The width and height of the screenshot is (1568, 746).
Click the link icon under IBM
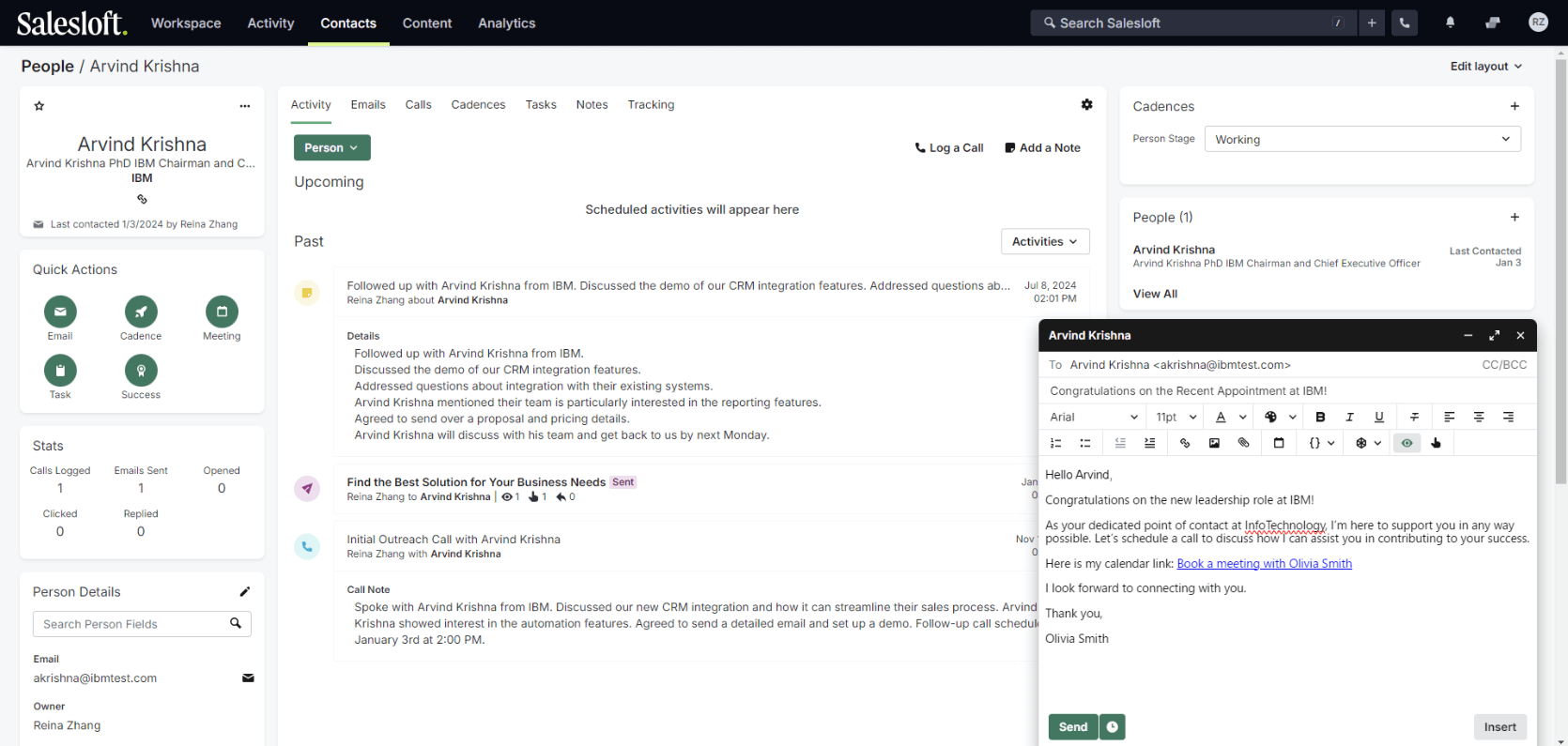point(142,199)
